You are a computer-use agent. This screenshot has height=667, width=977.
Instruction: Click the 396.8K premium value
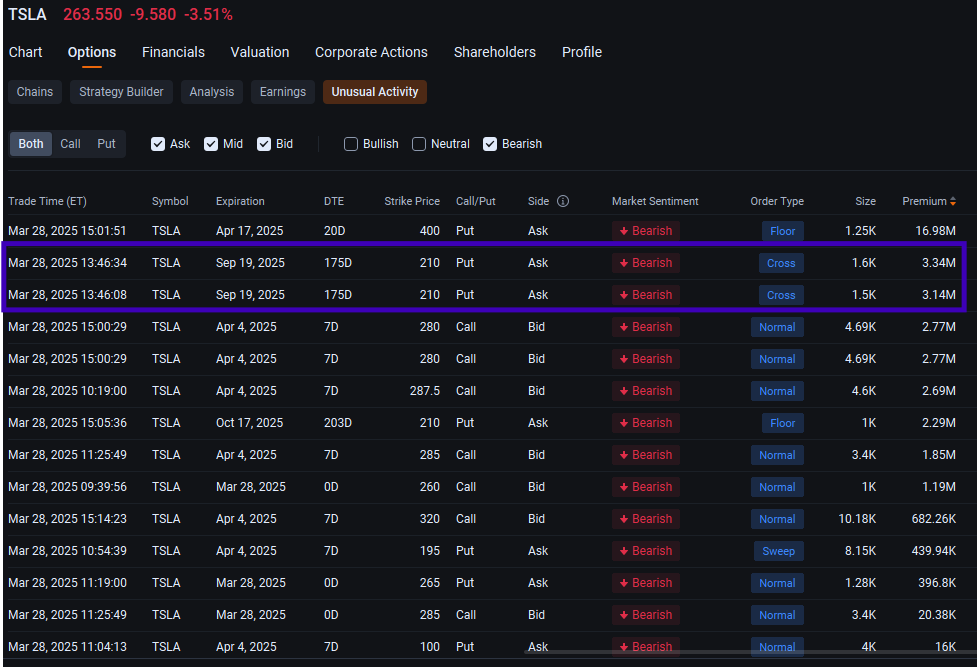(937, 583)
